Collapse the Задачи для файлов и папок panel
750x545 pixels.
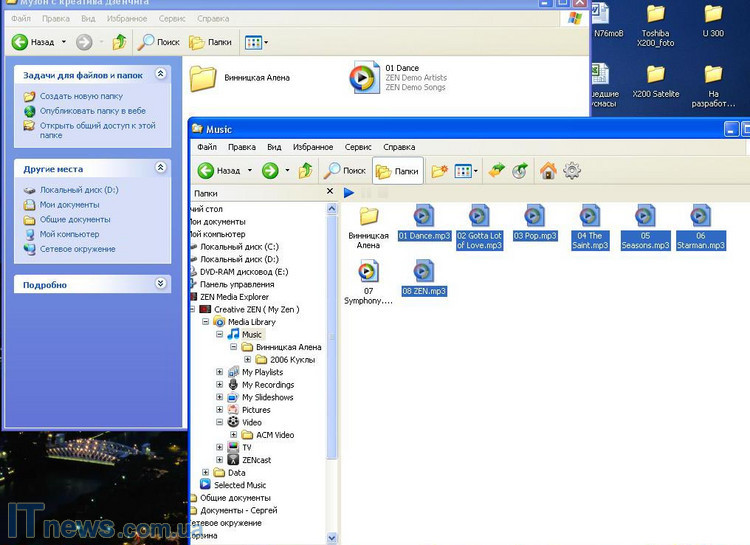(161, 75)
